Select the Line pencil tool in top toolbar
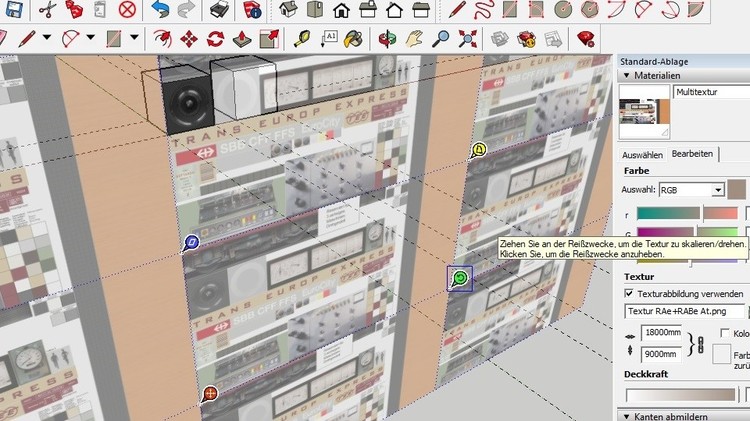This screenshot has height=421, width=750. coord(457,9)
